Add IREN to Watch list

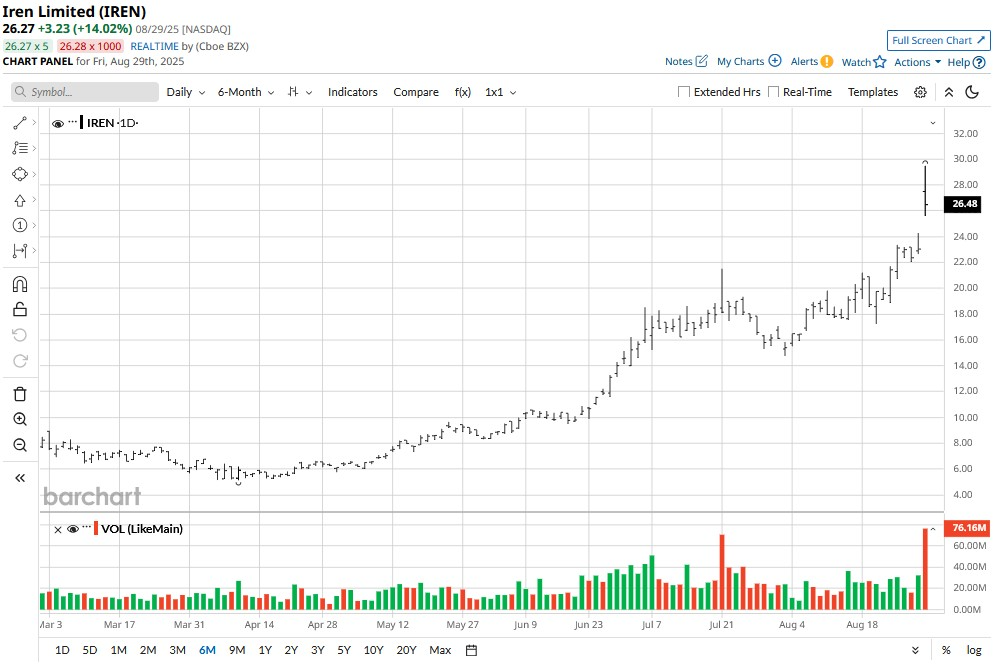pyautogui.click(x=863, y=62)
